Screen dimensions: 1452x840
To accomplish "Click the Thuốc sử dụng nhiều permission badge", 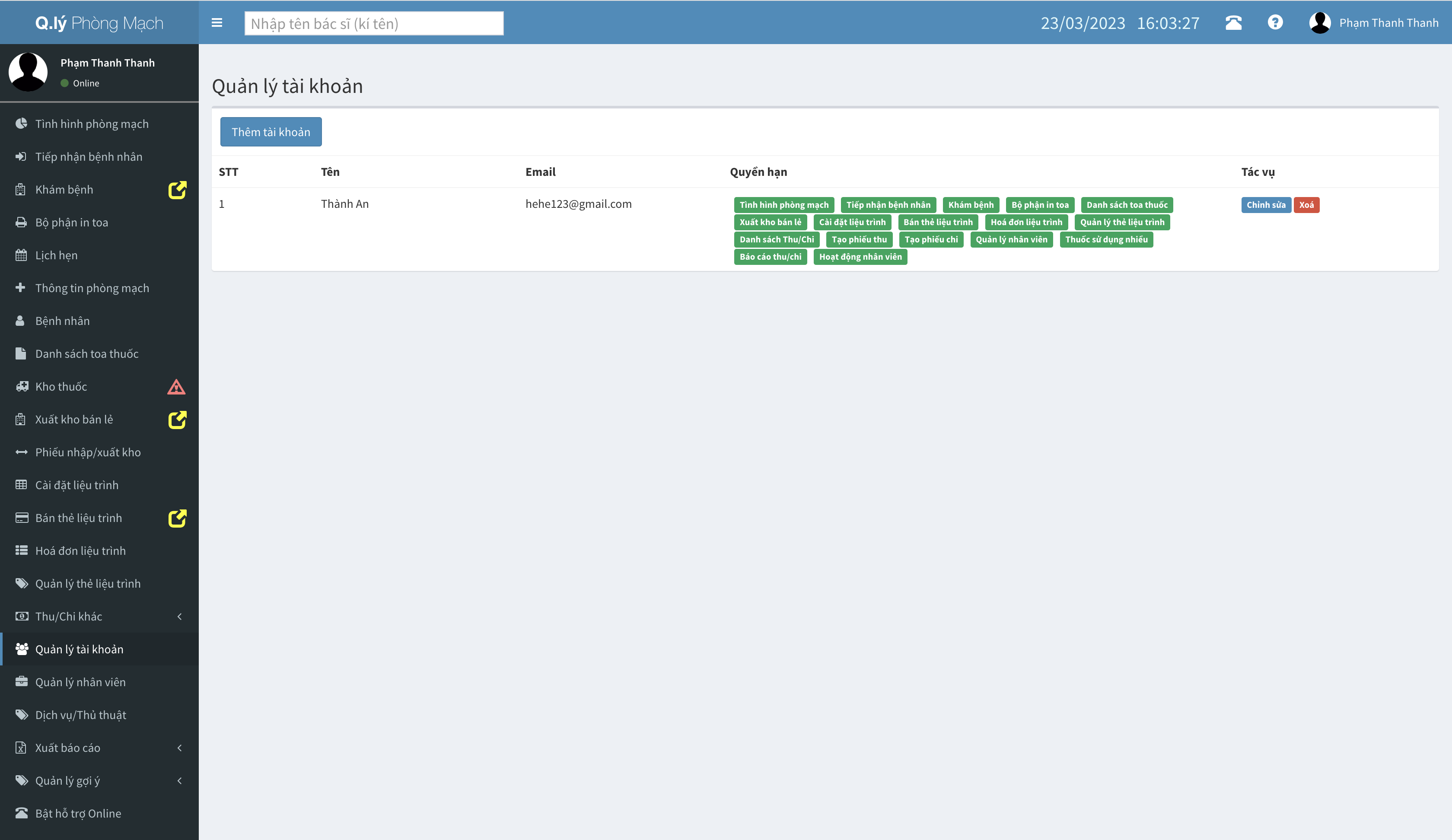I will coord(1106,240).
